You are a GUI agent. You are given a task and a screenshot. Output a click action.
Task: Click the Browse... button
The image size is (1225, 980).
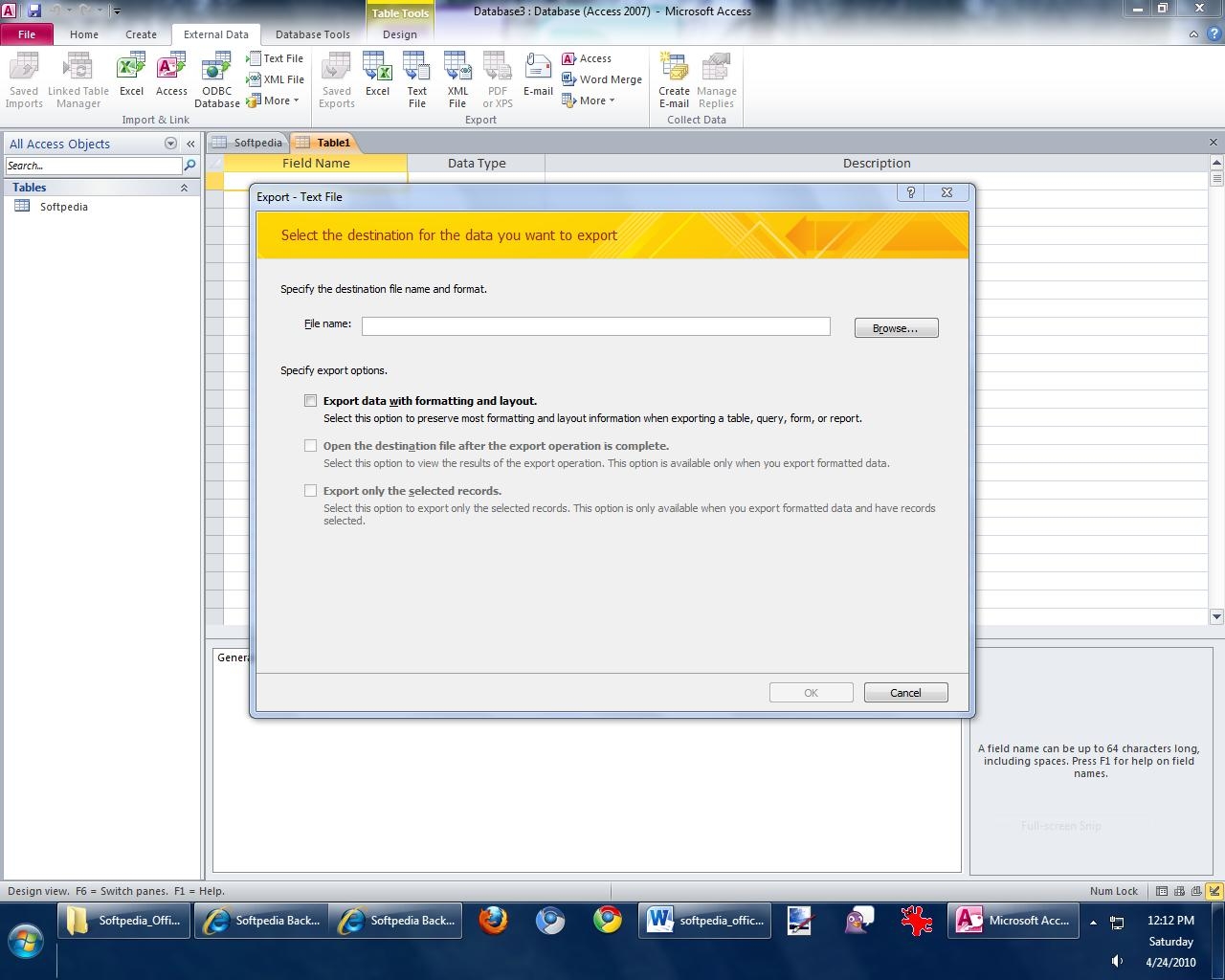click(896, 328)
